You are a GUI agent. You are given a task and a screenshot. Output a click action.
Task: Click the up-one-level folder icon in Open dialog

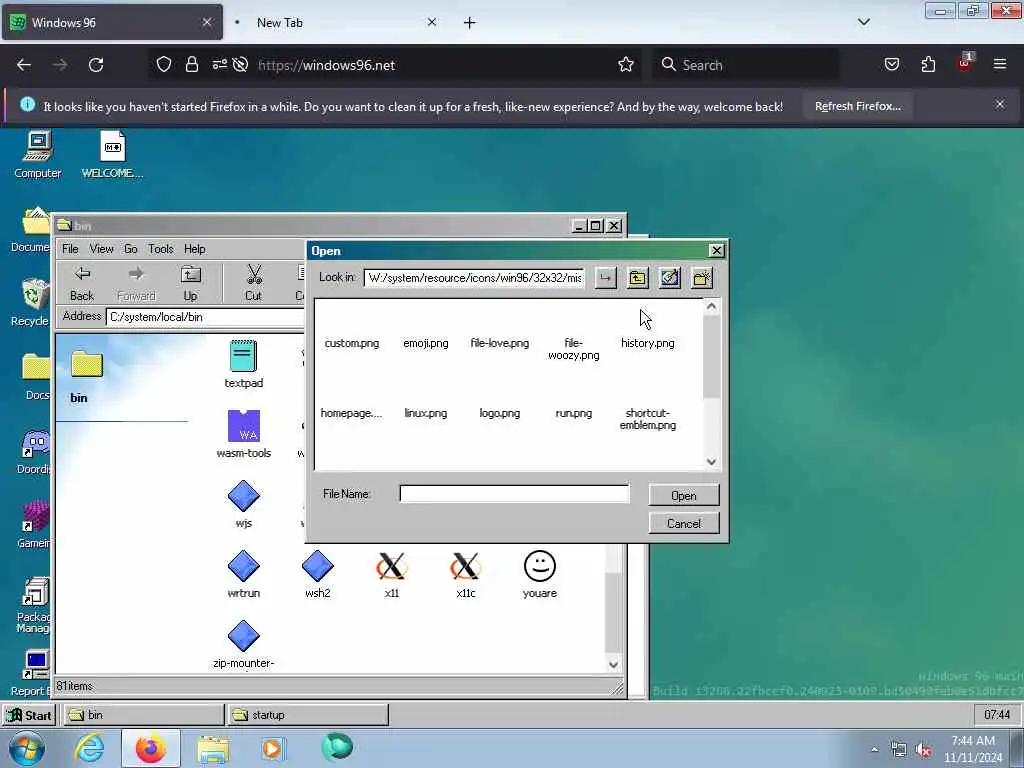(x=637, y=278)
